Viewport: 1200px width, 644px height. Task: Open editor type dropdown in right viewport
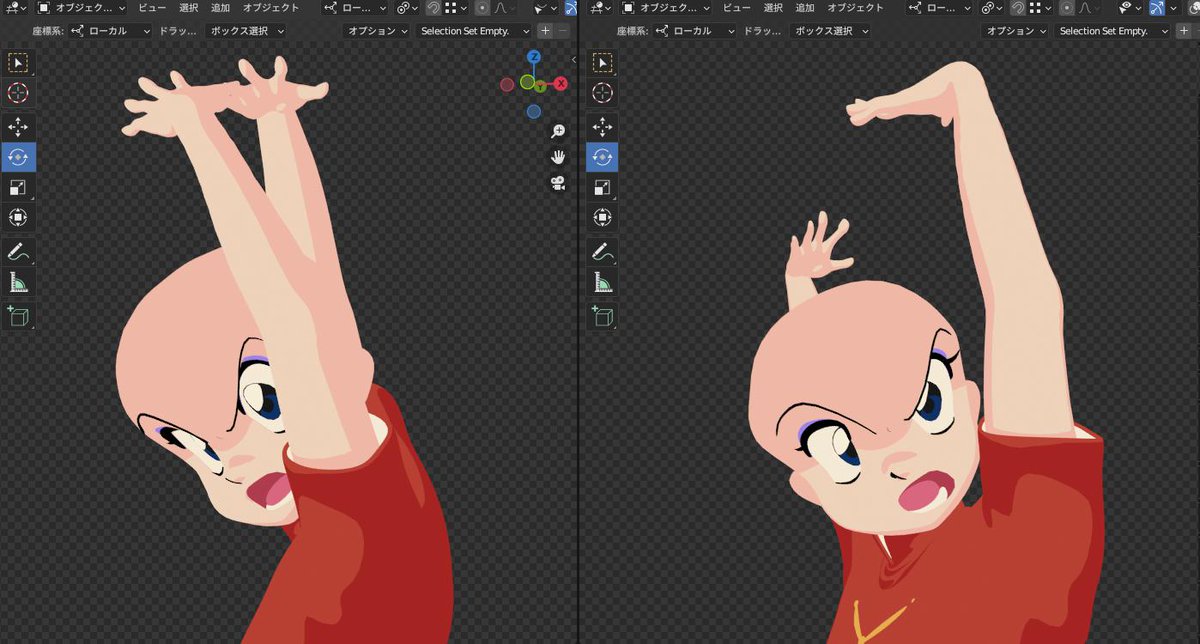click(x=600, y=8)
